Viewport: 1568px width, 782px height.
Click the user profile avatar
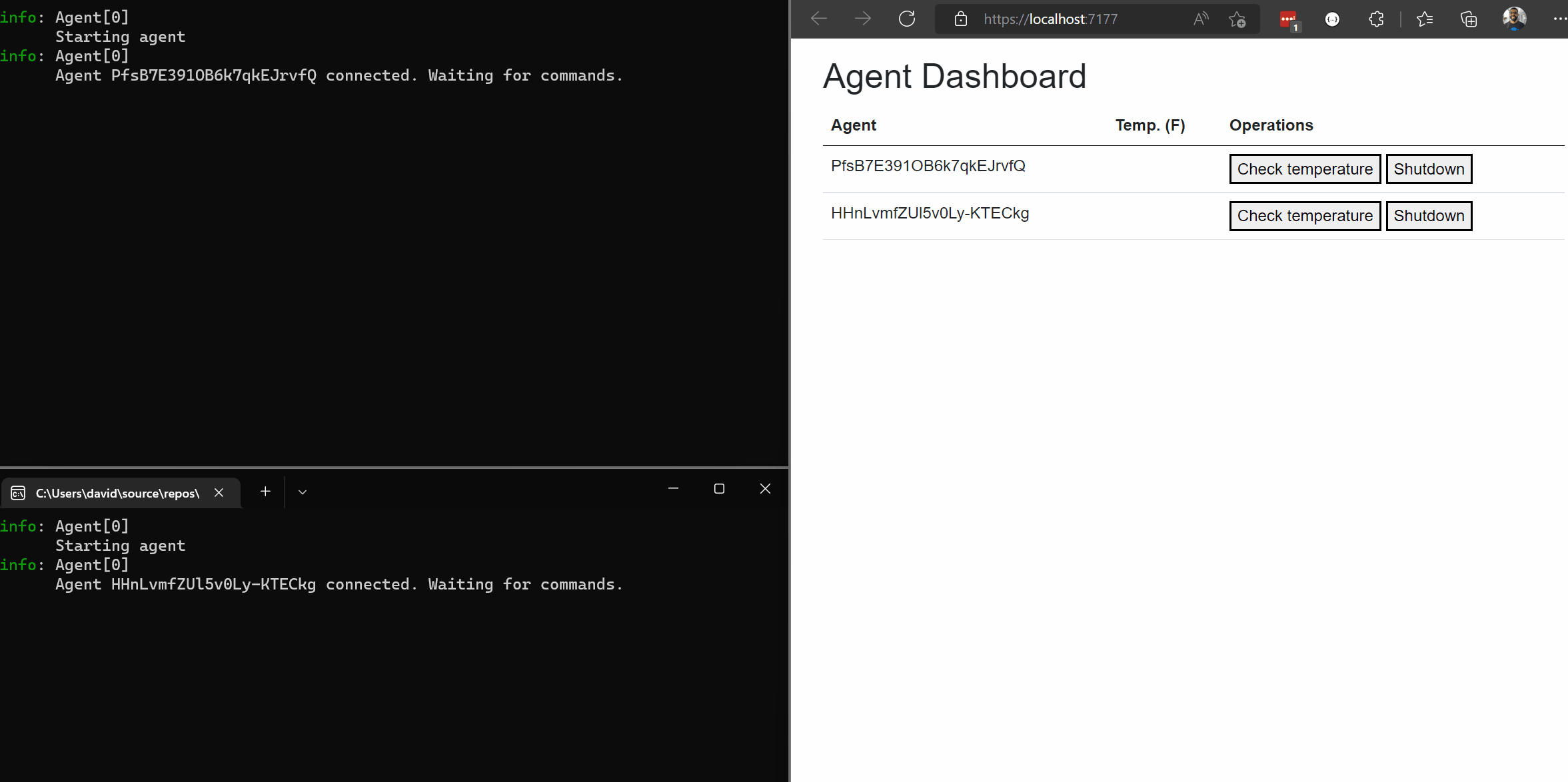click(1514, 18)
